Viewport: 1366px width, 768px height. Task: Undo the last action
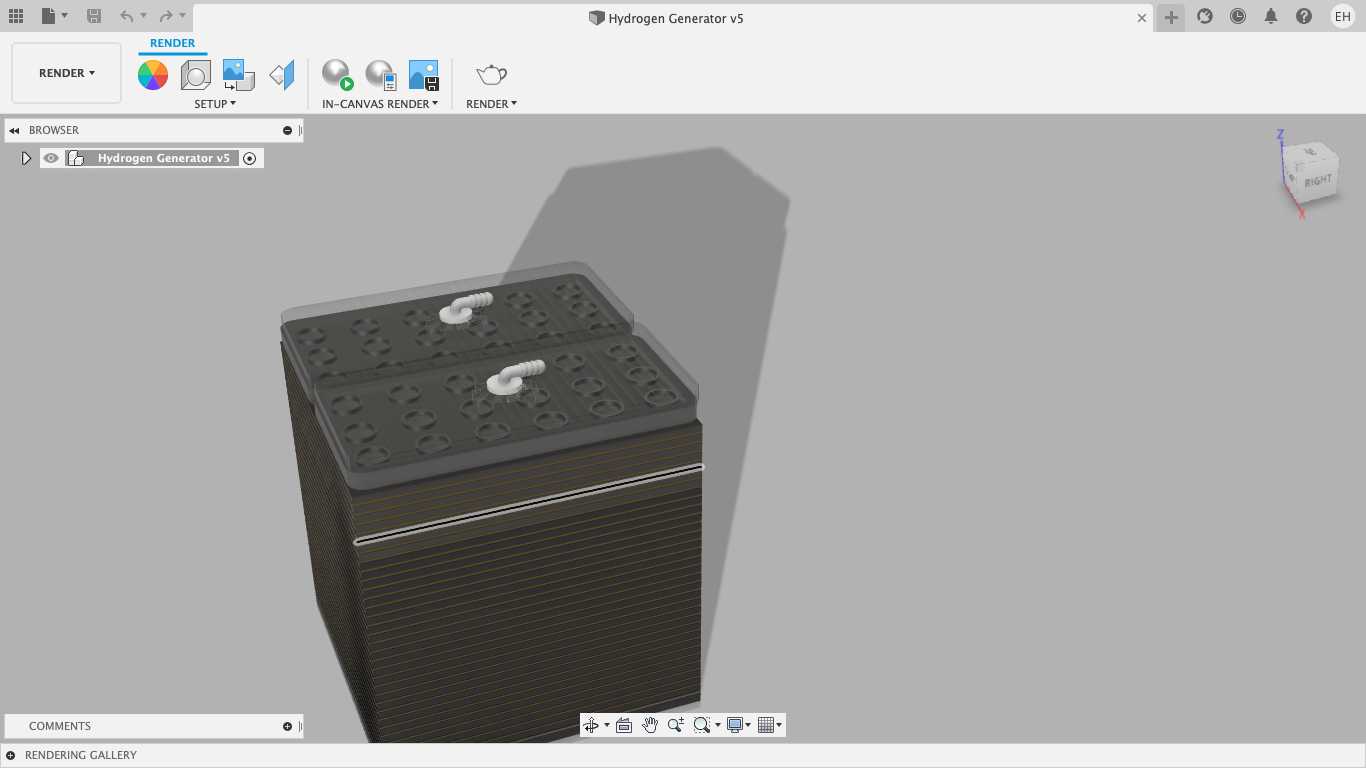point(126,16)
